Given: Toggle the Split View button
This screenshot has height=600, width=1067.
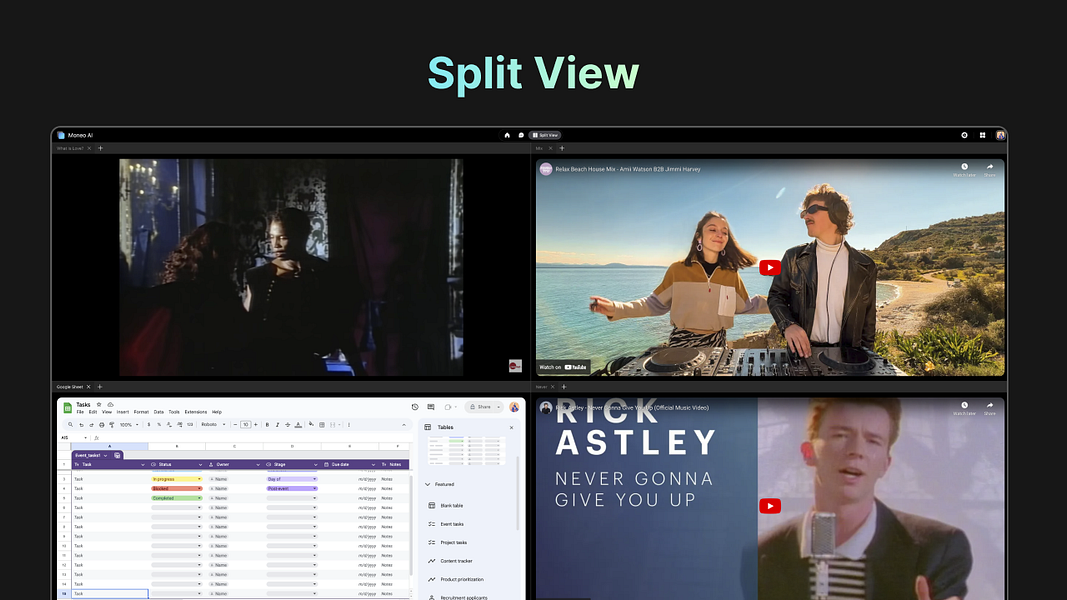Looking at the screenshot, I should [545, 135].
